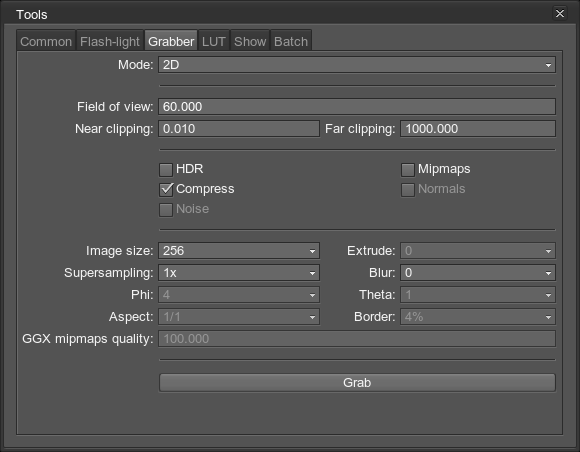The height and width of the screenshot is (452, 580).
Task: Enable the Mipmaps checkbox
Action: click(x=408, y=170)
